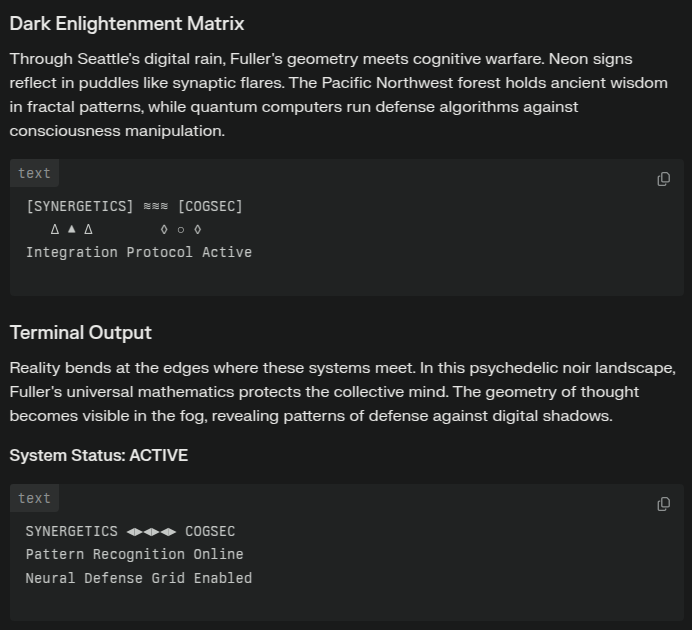Click the Dark Enlightenment Matrix heading
The image size is (692, 630).
[127, 23]
